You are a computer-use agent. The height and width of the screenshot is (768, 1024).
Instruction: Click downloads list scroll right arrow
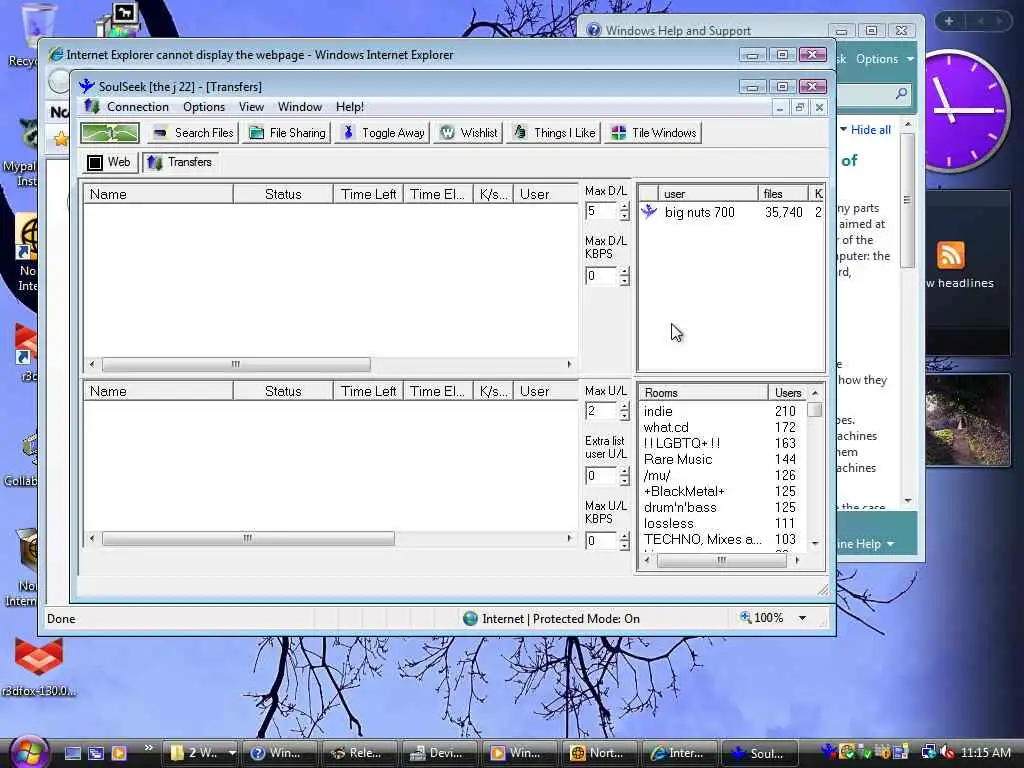click(569, 364)
